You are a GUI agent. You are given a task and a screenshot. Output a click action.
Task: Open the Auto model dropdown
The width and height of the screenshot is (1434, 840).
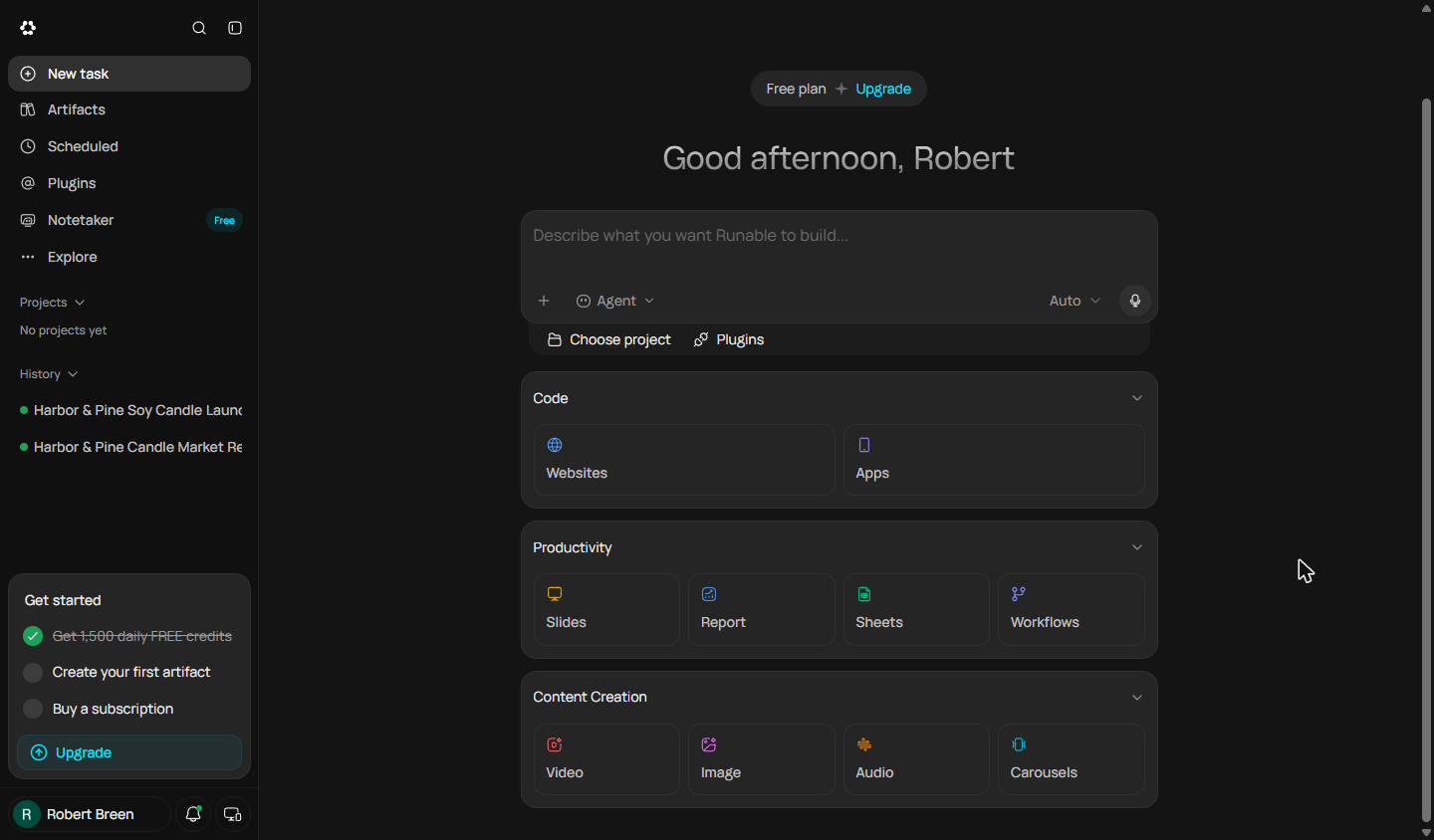click(x=1075, y=301)
